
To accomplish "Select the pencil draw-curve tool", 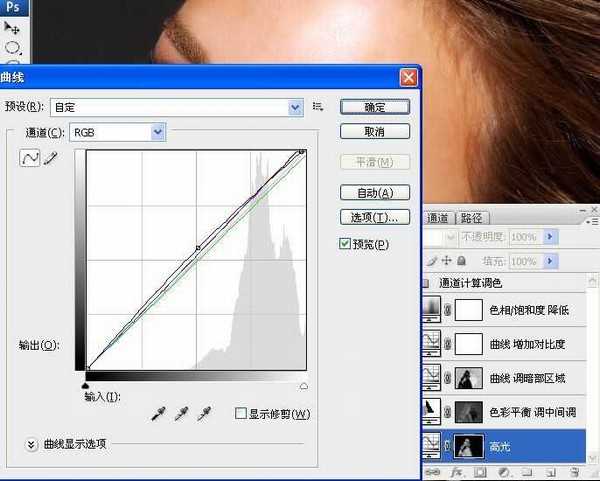I will pyautogui.click(x=50, y=159).
